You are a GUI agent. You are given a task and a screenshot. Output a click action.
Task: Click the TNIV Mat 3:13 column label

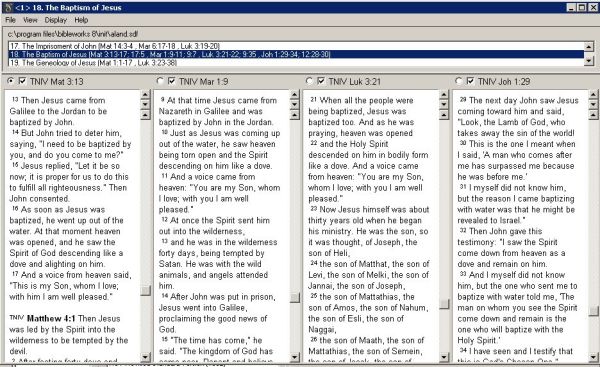[x=56, y=81]
